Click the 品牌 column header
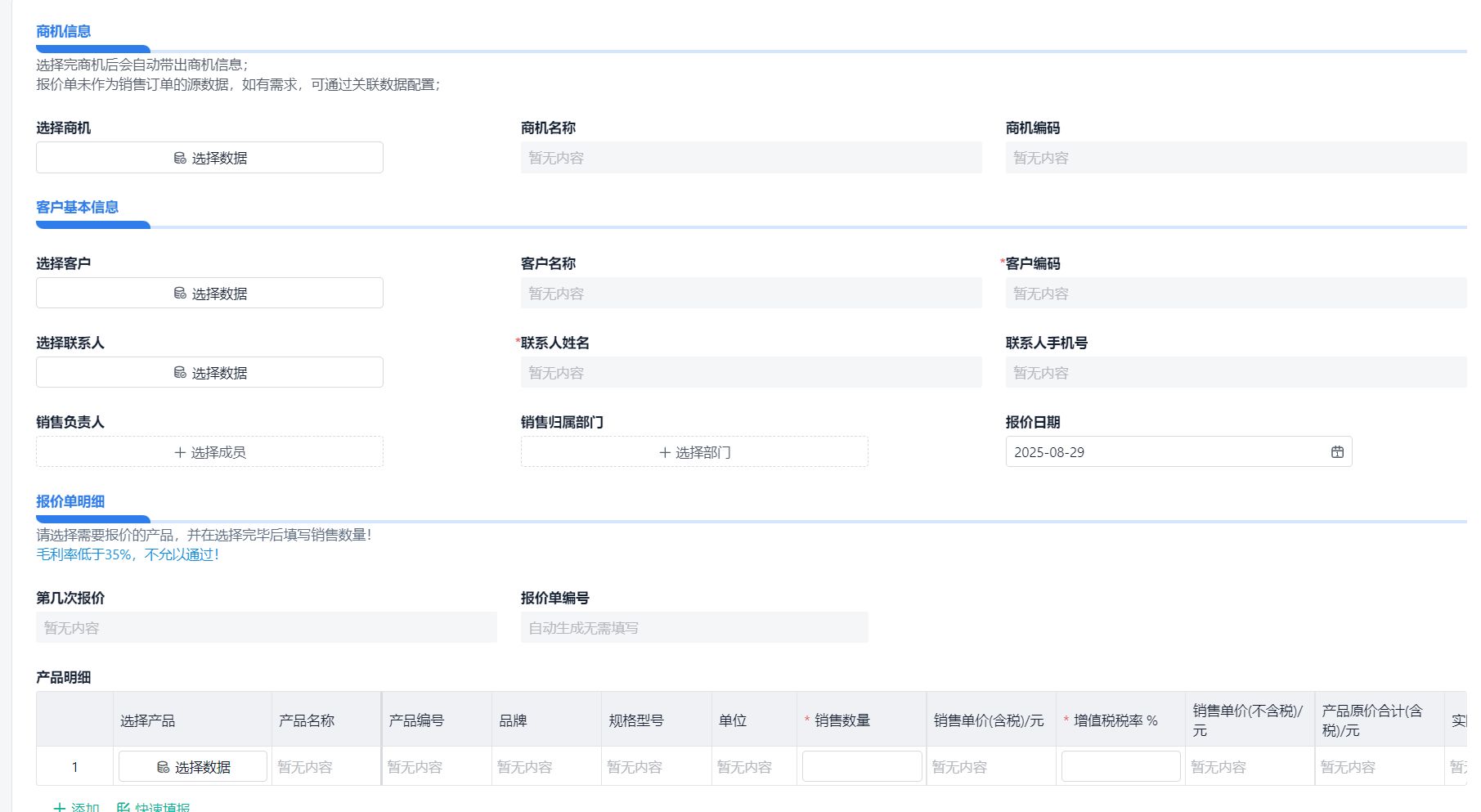Screen dimensions: 1481x812 [x=546, y=720]
